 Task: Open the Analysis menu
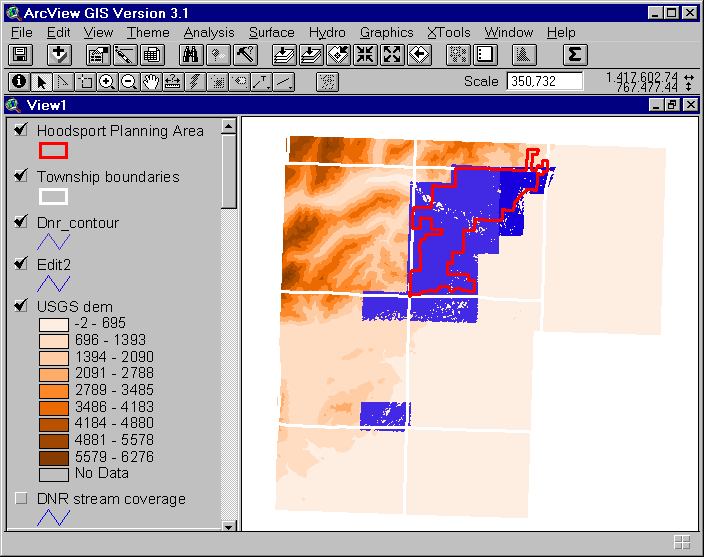pos(209,32)
